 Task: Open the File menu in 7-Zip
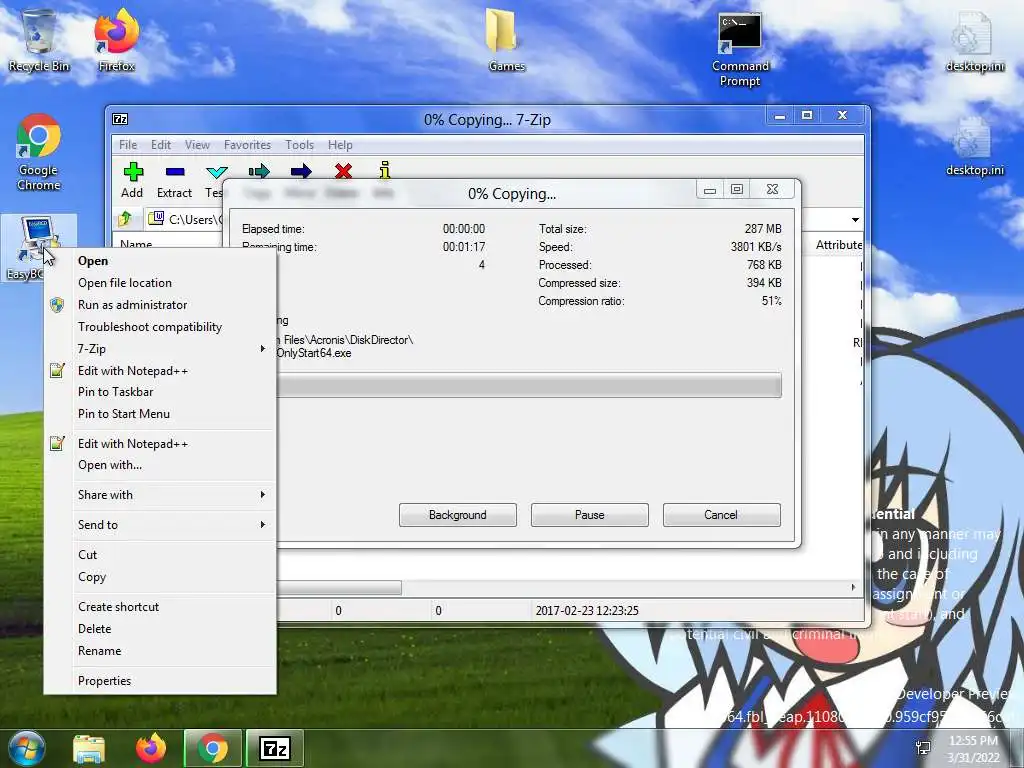128,145
